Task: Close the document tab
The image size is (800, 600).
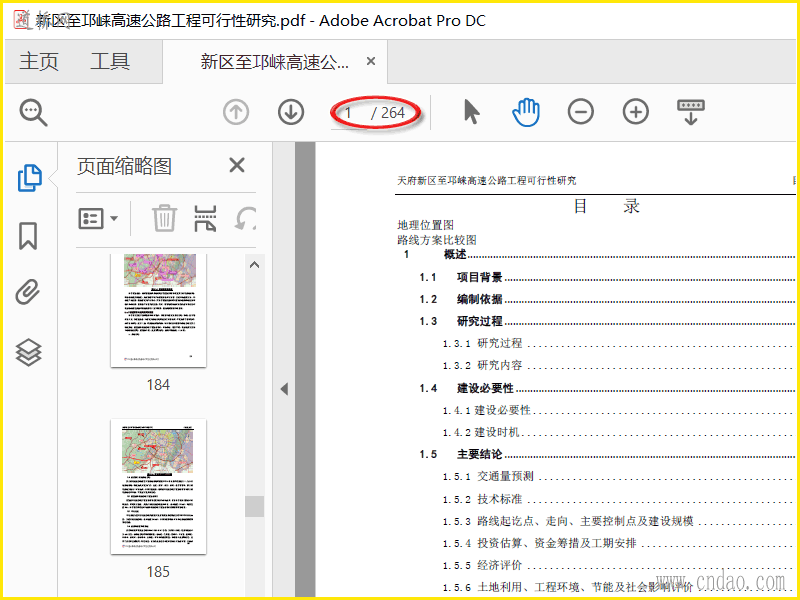Action: tap(371, 61)
